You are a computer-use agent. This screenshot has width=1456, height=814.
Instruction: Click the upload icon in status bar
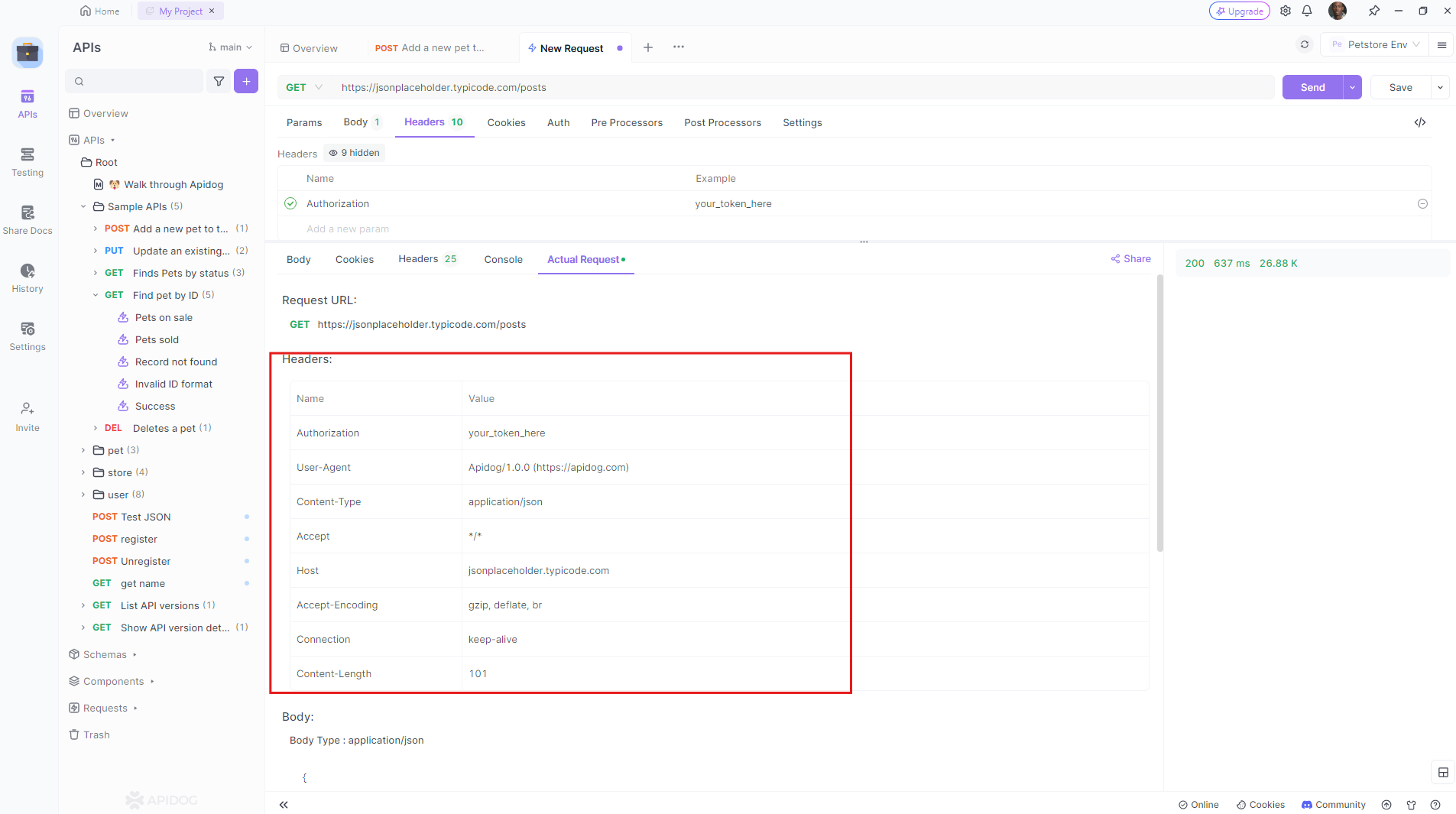[1386, 805]
